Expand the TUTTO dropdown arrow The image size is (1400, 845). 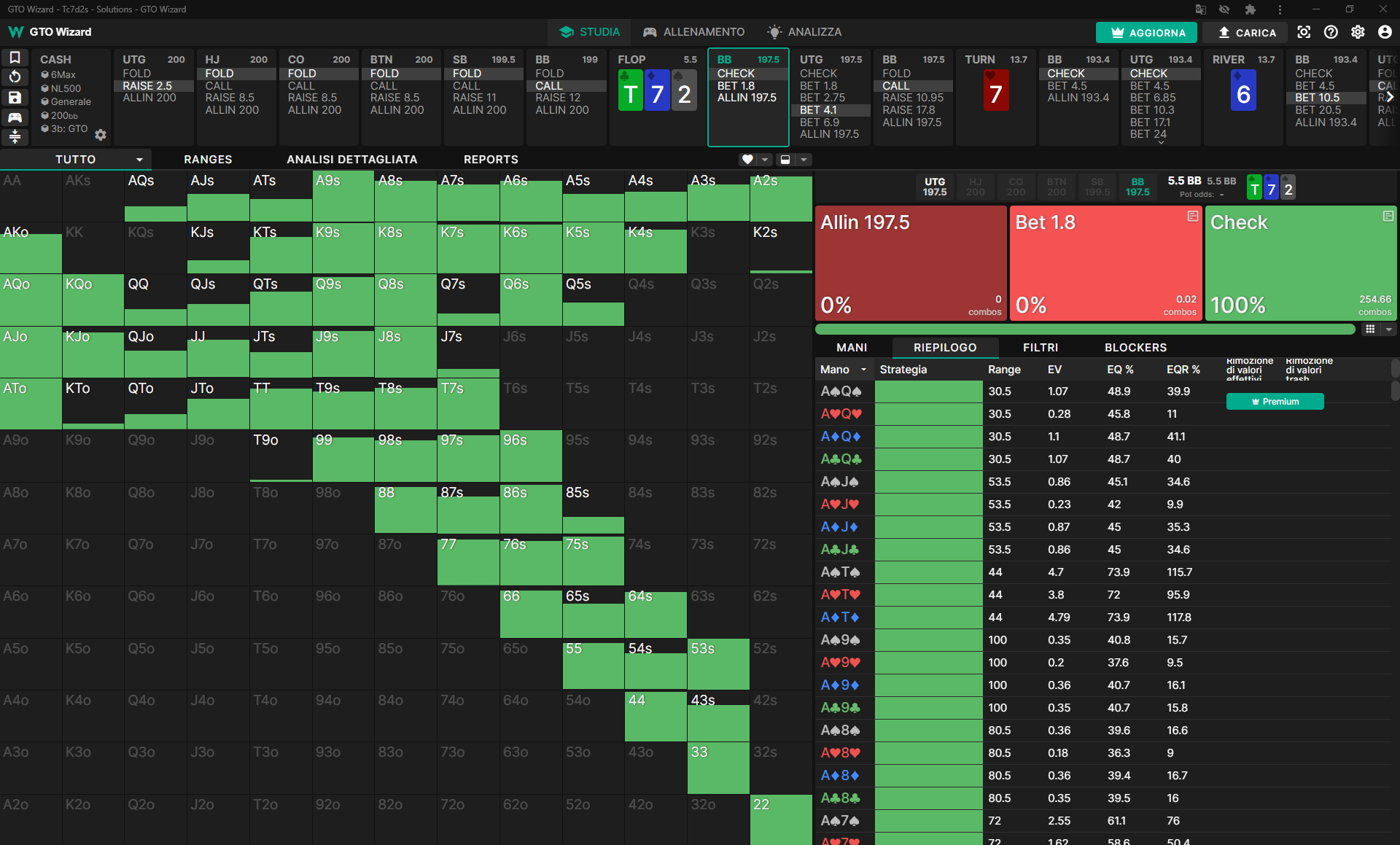[x=139, y=160]
